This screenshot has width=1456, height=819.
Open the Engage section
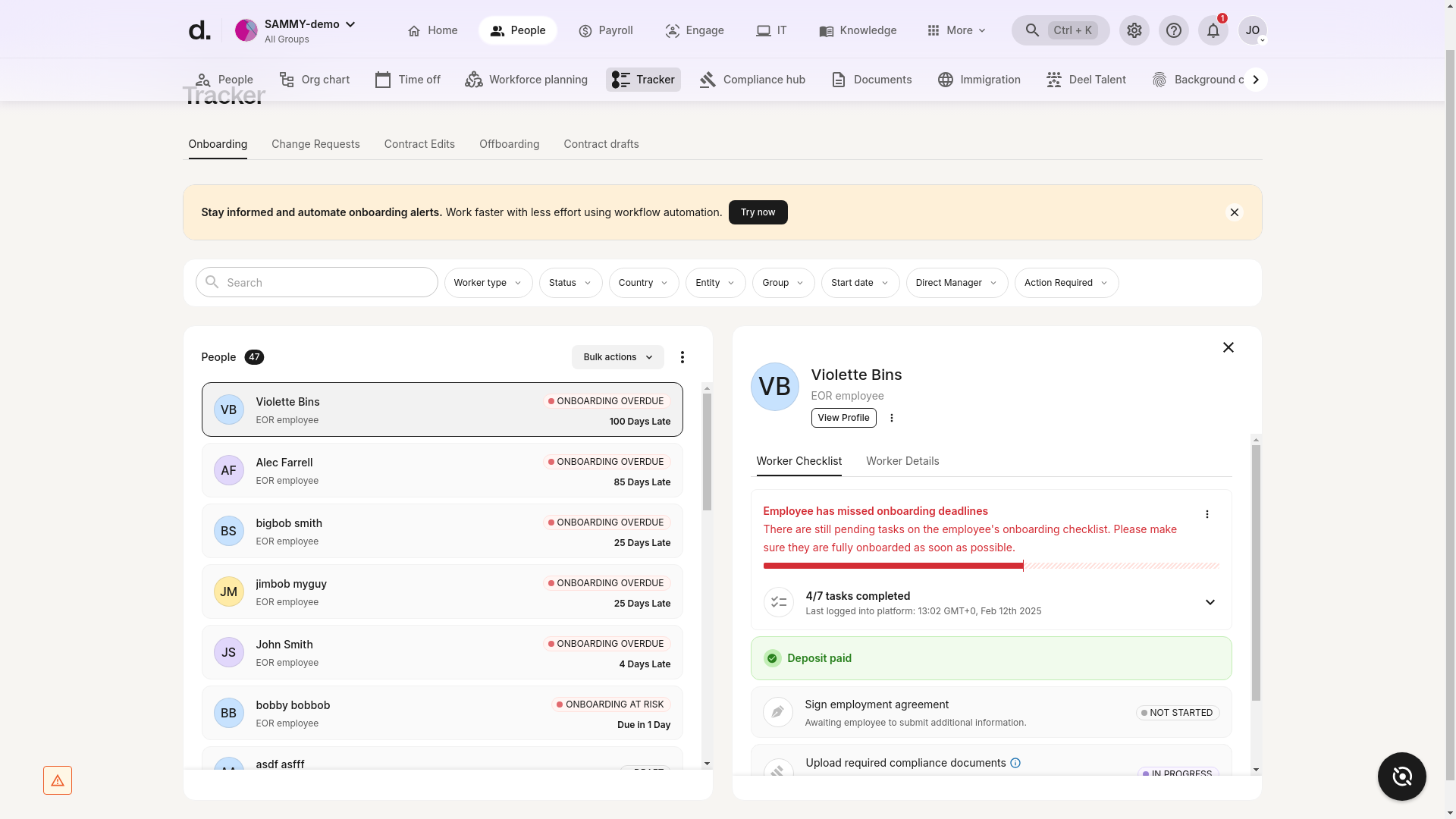tap(672, 30)
